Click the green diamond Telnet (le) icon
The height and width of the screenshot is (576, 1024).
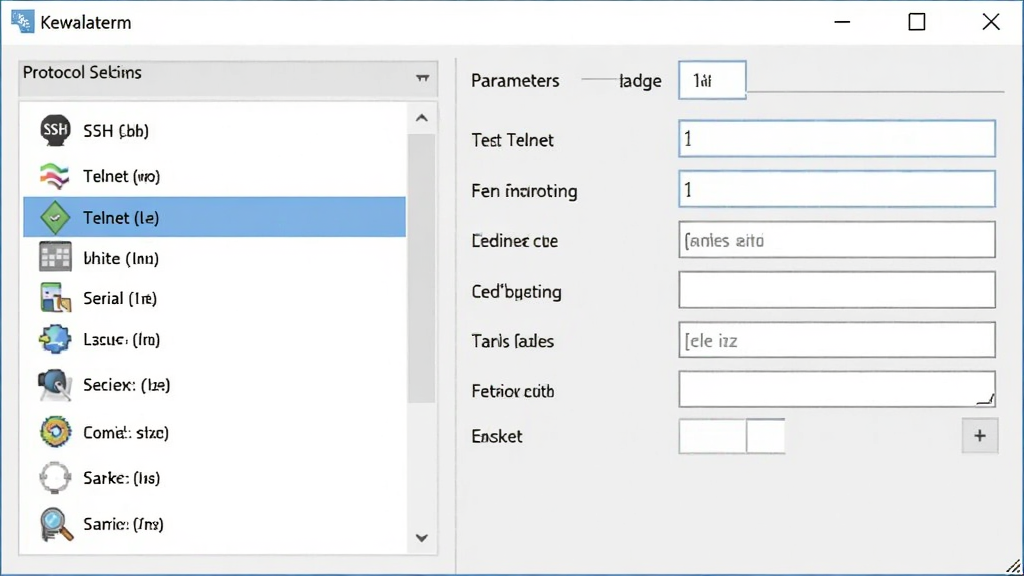[55, 217]
